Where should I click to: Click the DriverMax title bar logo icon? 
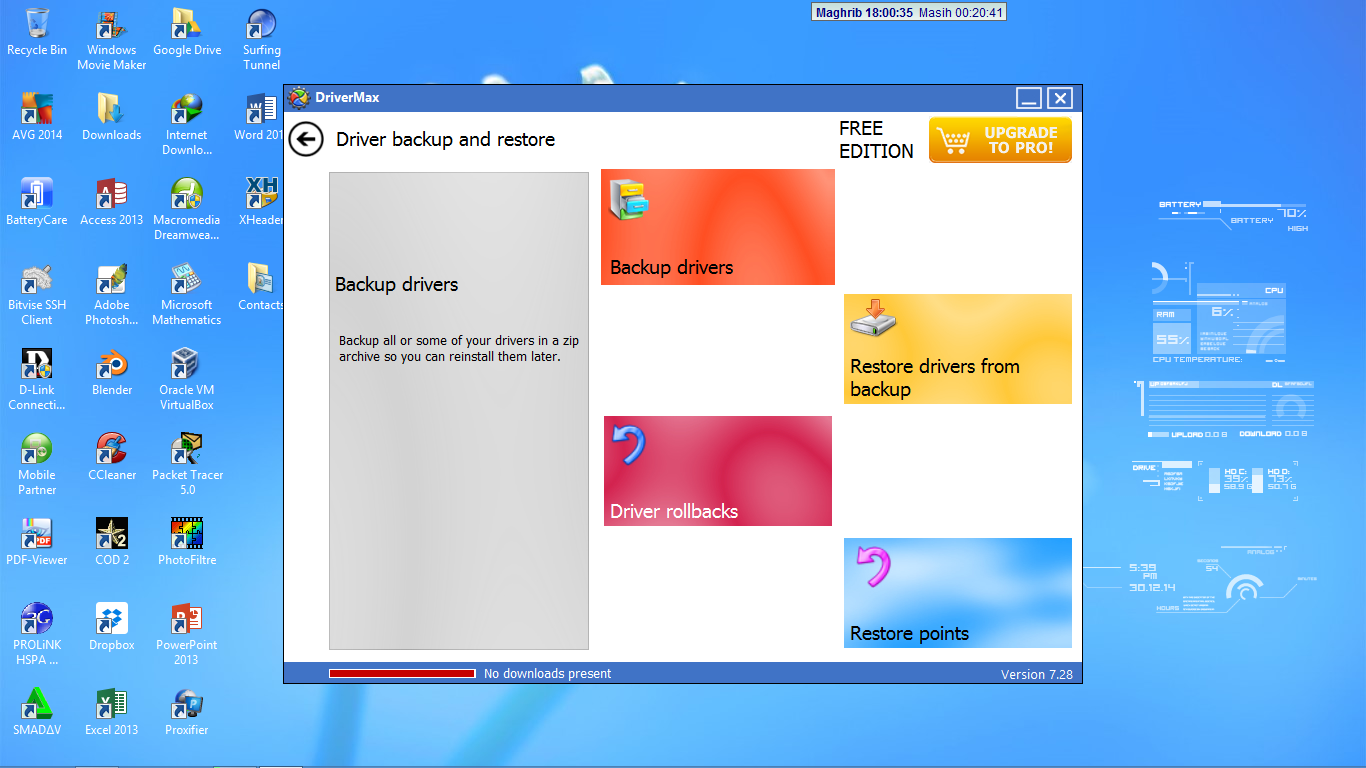tap(298, 98)
